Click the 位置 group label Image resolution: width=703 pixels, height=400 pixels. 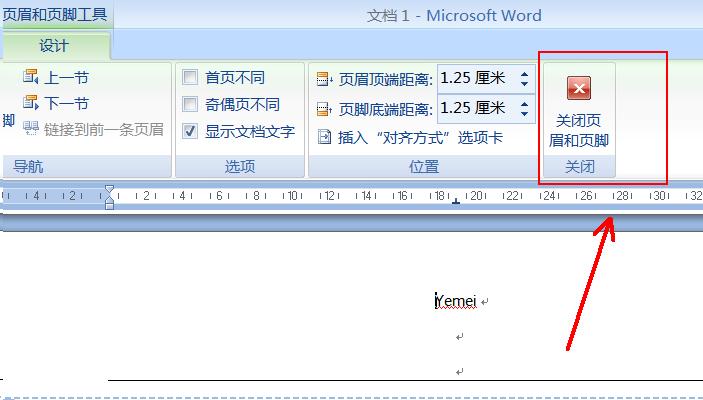pos(424,166)
